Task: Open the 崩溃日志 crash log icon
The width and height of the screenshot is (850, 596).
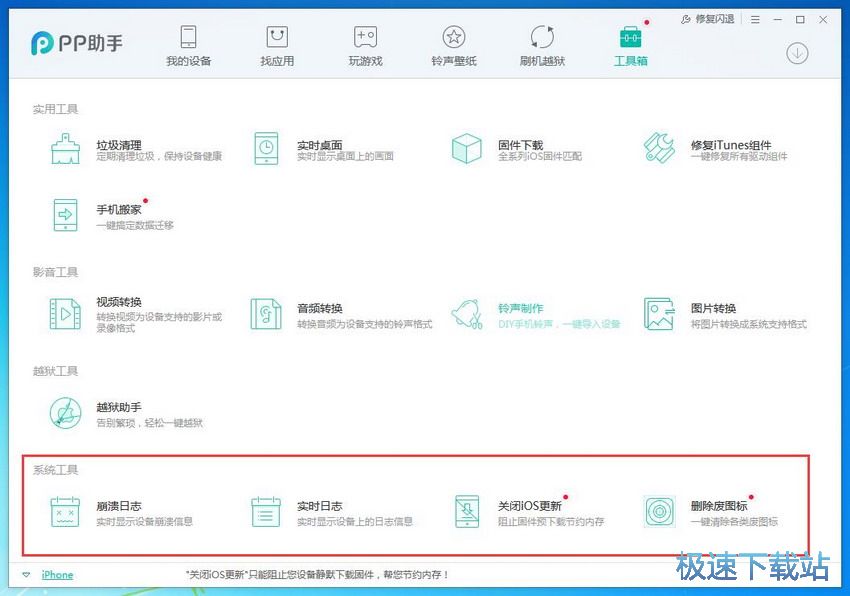Action: pos(65,511)
